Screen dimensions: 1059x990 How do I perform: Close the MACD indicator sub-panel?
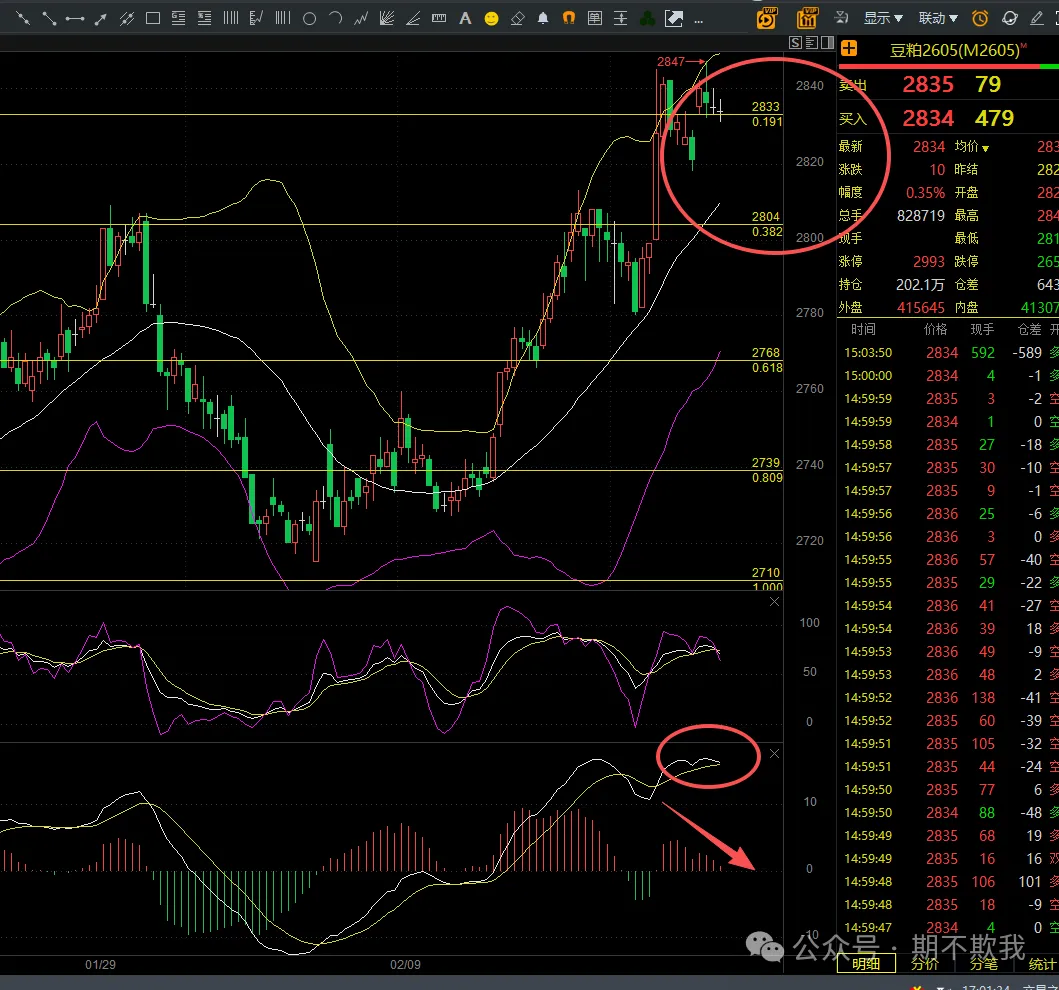pyautogui.click(x=775, y=754)
